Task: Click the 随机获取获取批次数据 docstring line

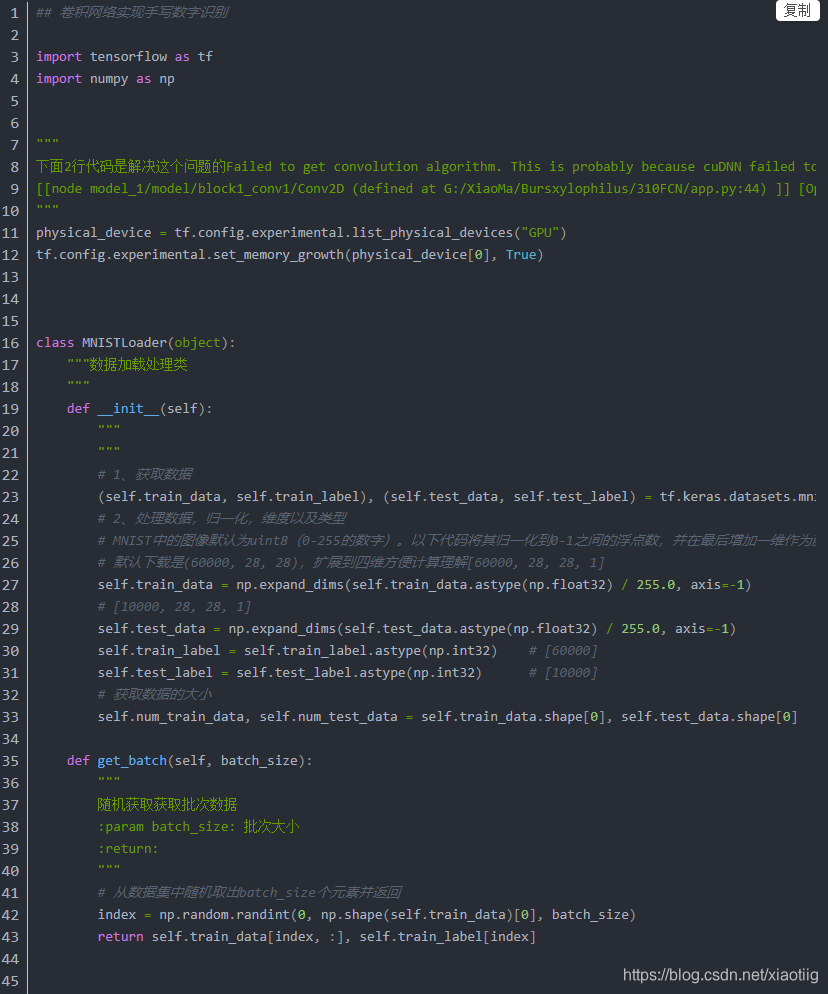Action: tap(167, 804)
